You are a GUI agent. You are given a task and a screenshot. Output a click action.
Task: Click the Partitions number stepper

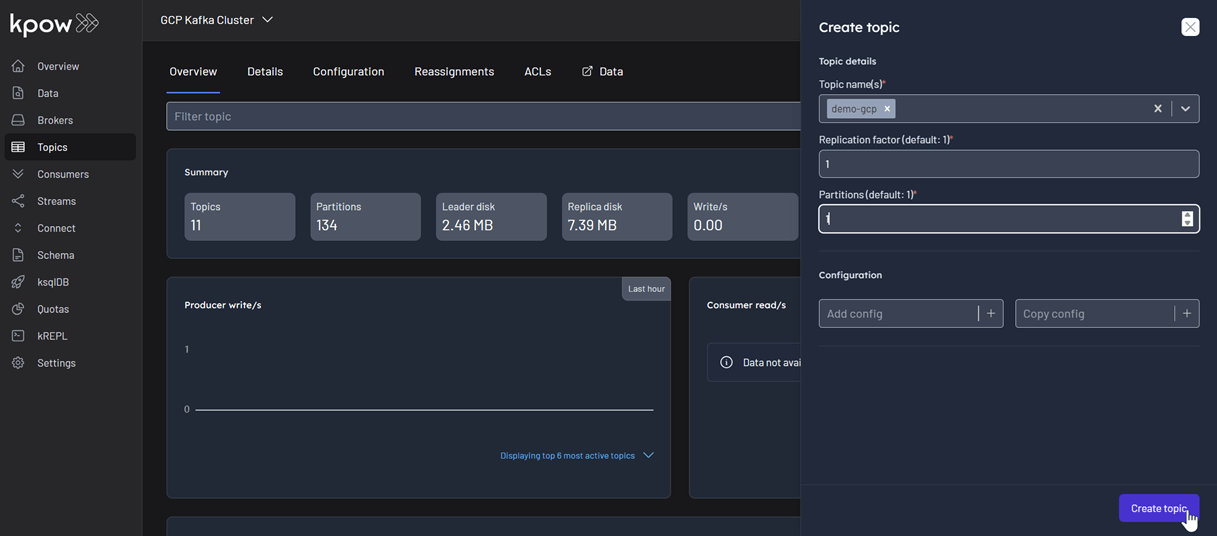tap(1187, 219)
